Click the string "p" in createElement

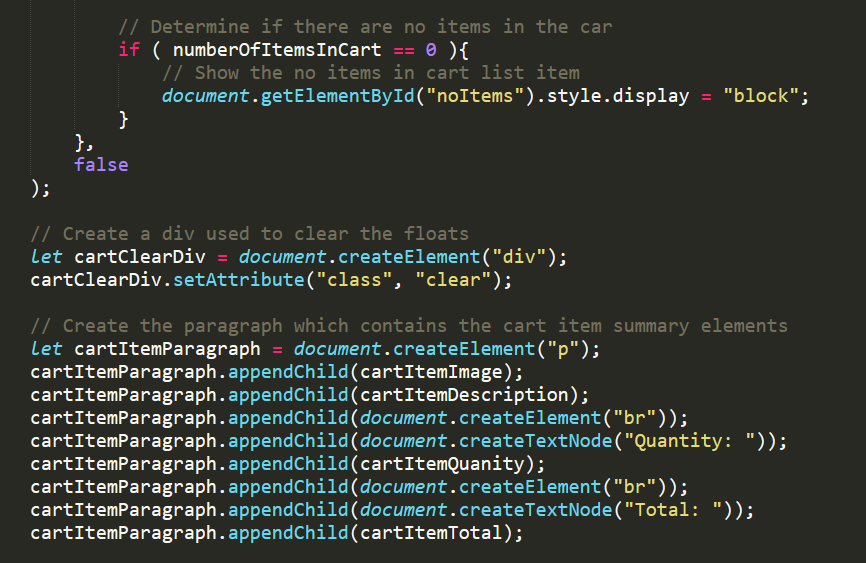563,349
